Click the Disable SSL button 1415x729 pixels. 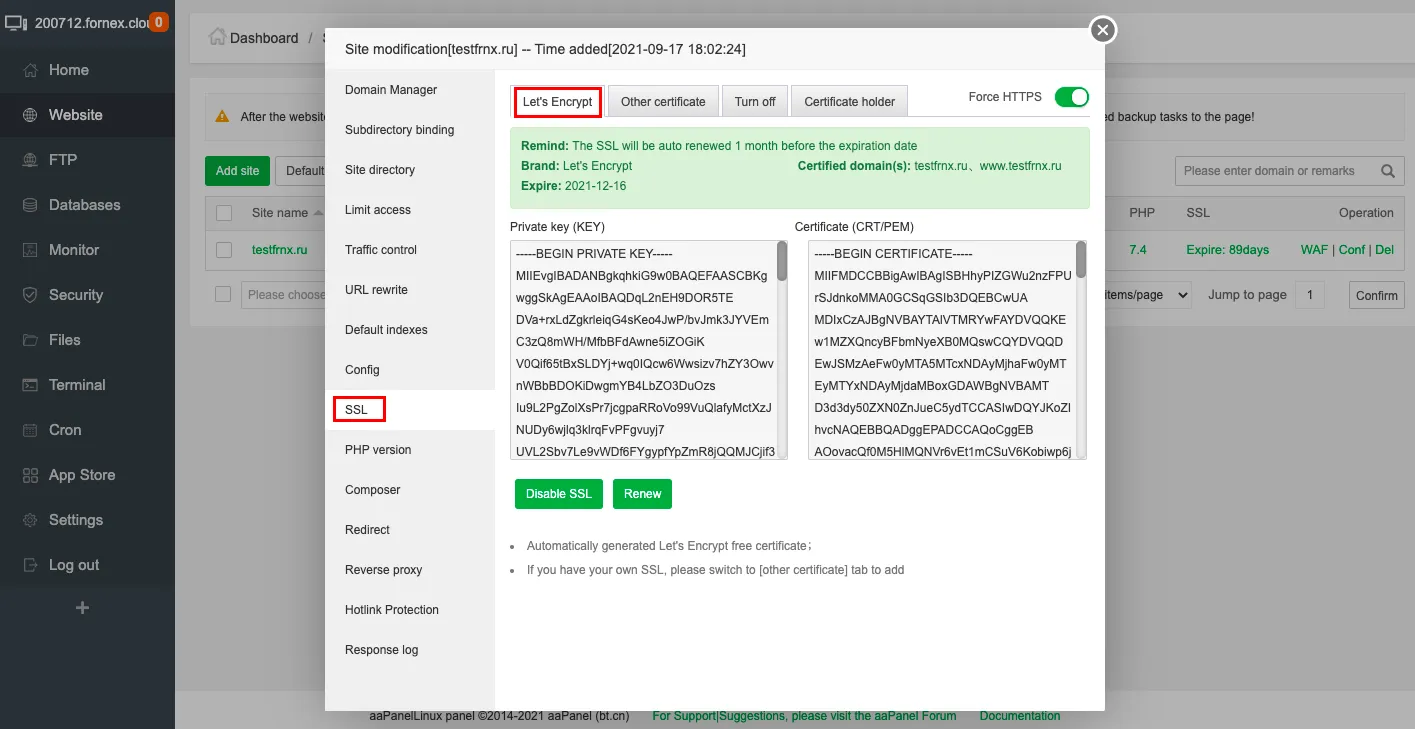coord(558,494)
